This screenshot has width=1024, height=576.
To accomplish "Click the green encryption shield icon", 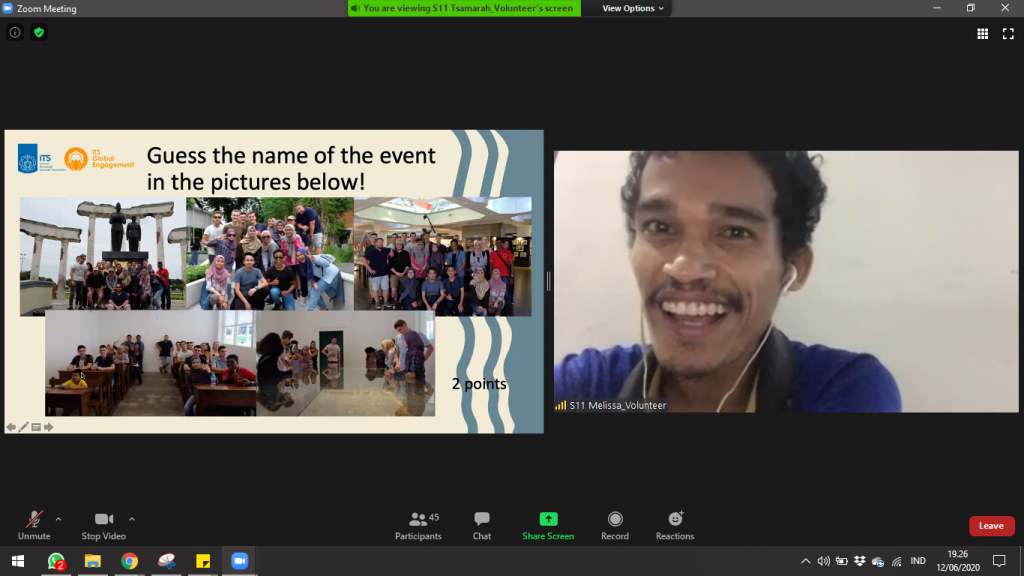I will (39, 33).
